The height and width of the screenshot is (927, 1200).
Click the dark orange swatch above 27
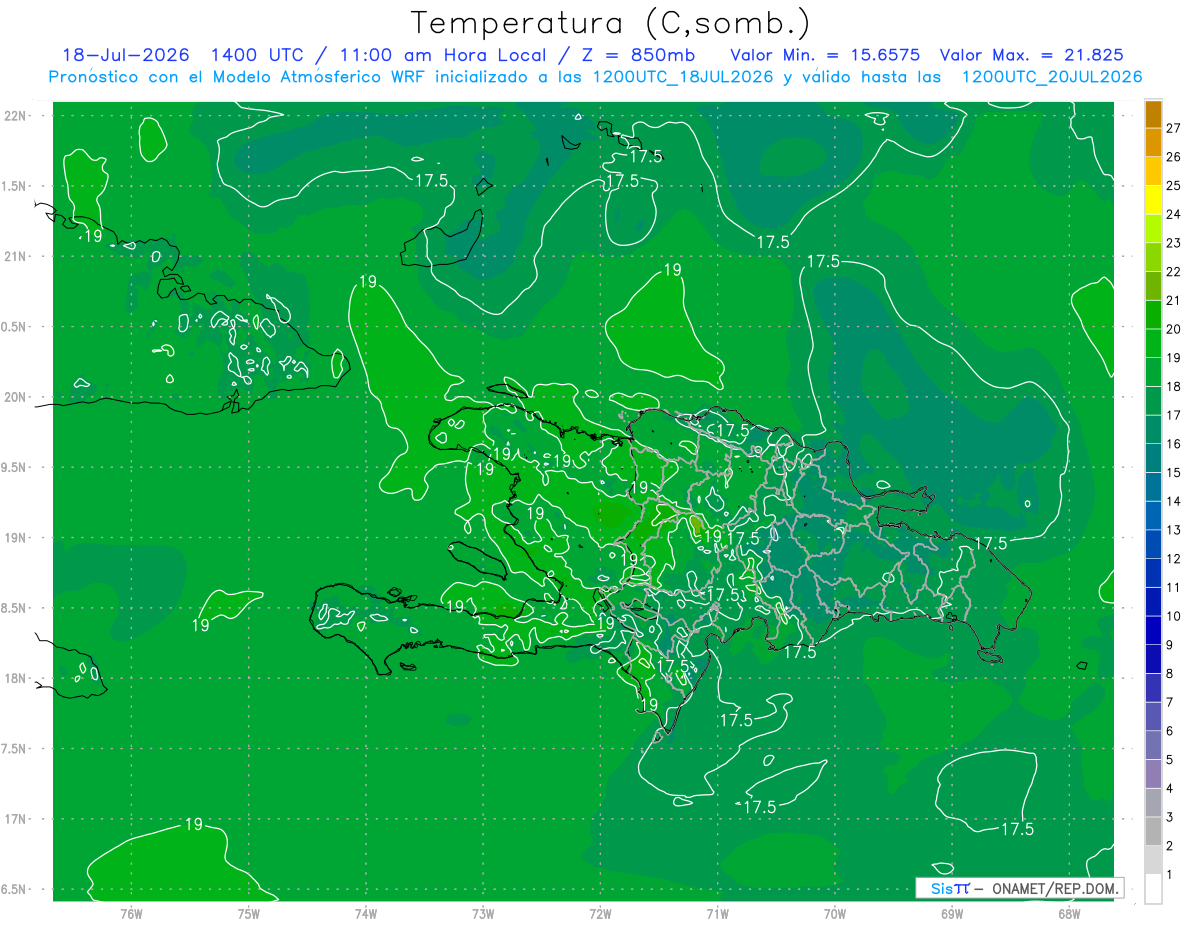pyautogui.click(x=1153, y=113)
